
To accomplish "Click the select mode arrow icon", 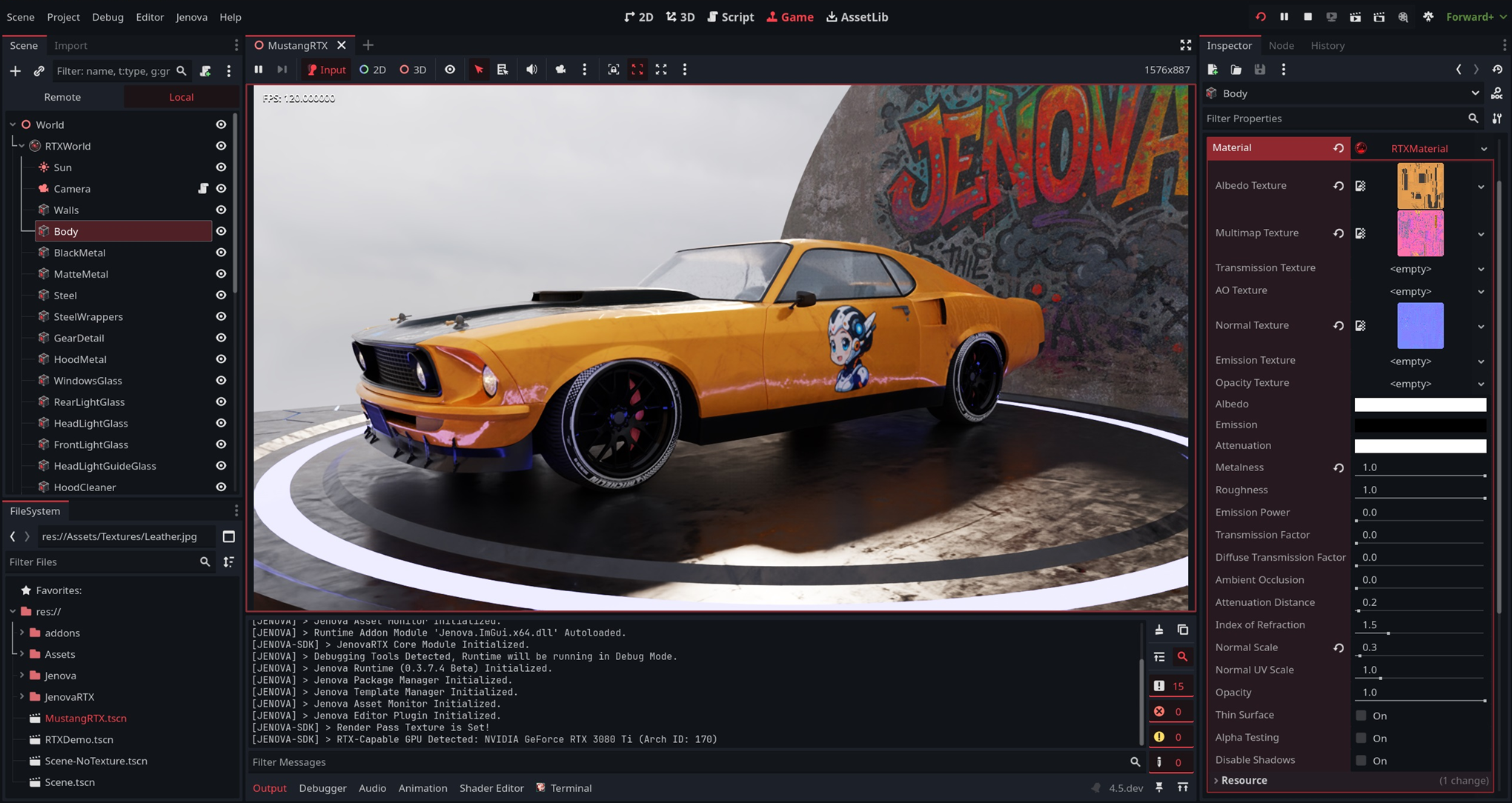I will (479, 70).
